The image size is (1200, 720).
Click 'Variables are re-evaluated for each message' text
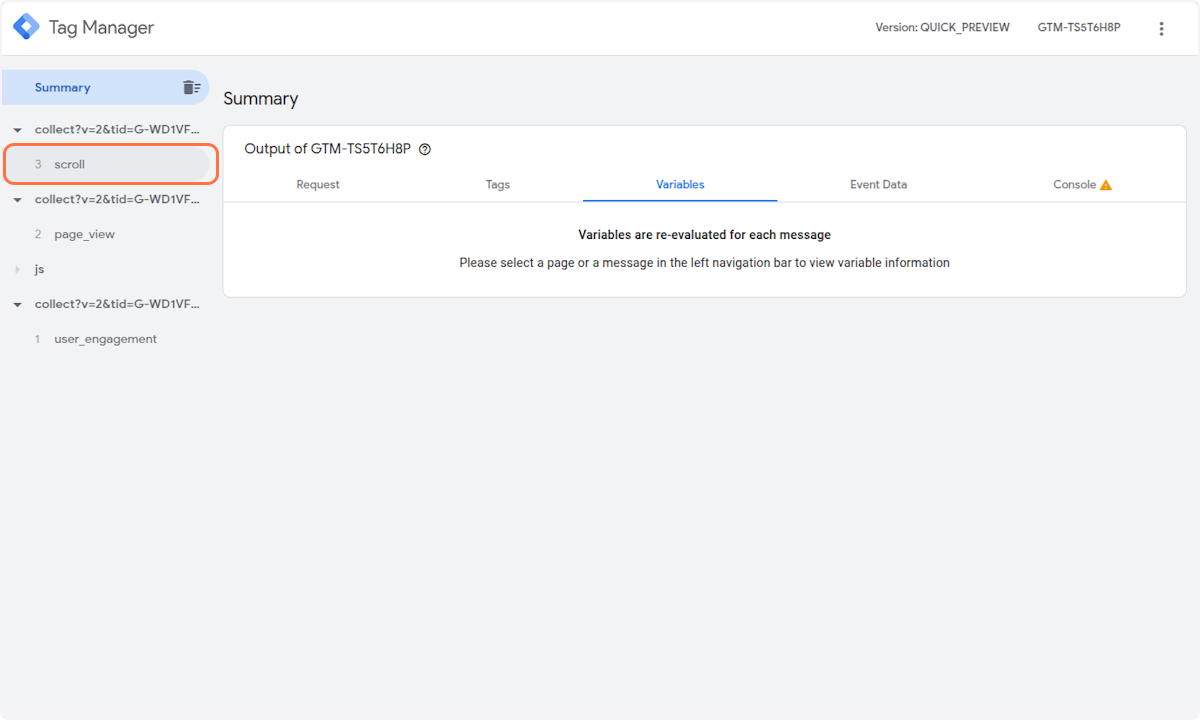point(705,235)
